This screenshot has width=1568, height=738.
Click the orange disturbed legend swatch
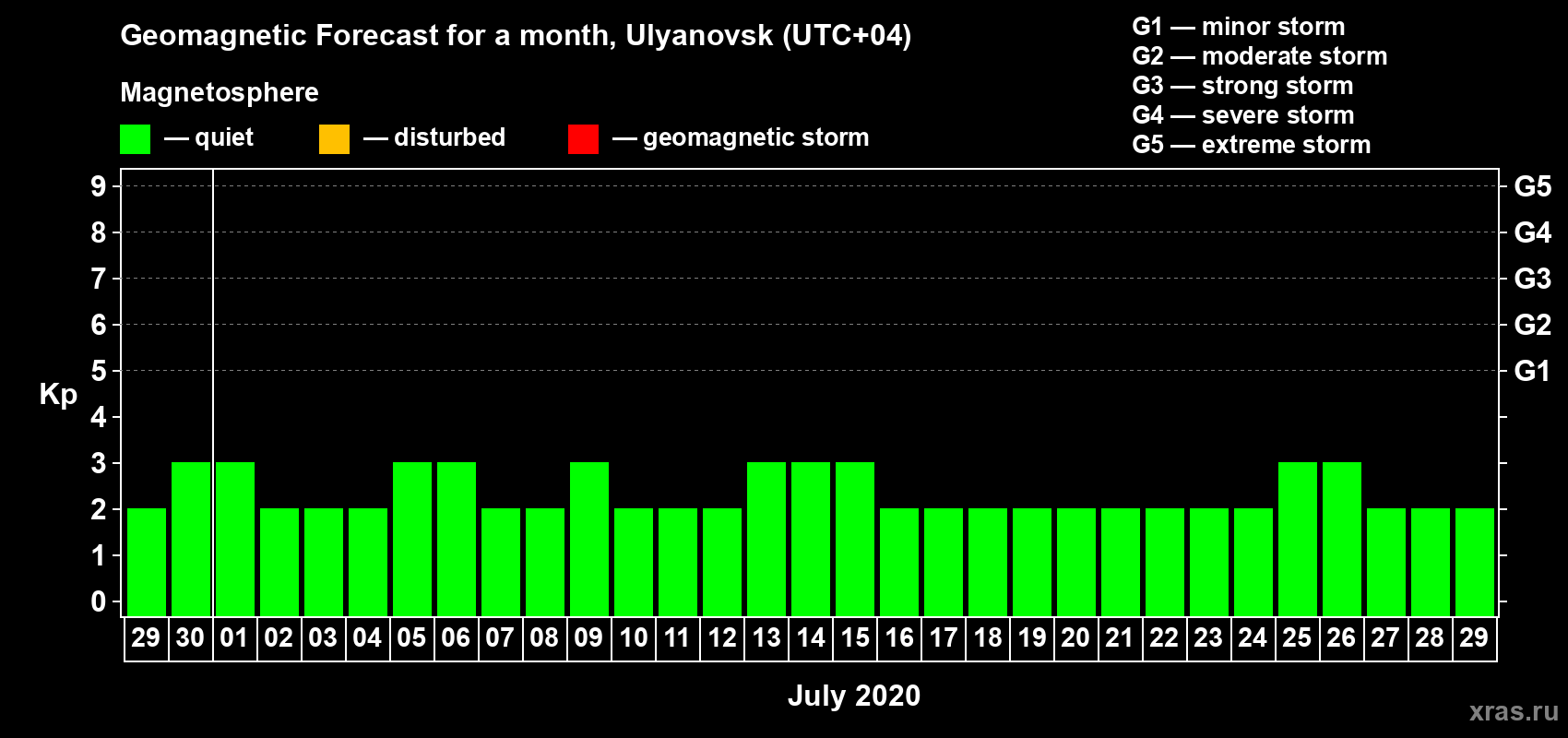click(x=334, y=139)
